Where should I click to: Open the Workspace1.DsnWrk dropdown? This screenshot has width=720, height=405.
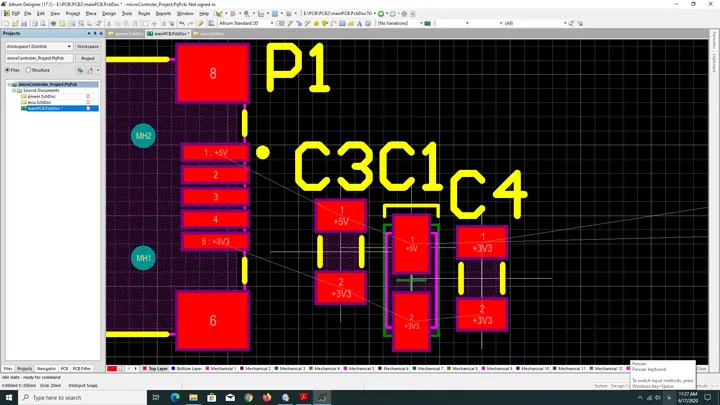39,46
